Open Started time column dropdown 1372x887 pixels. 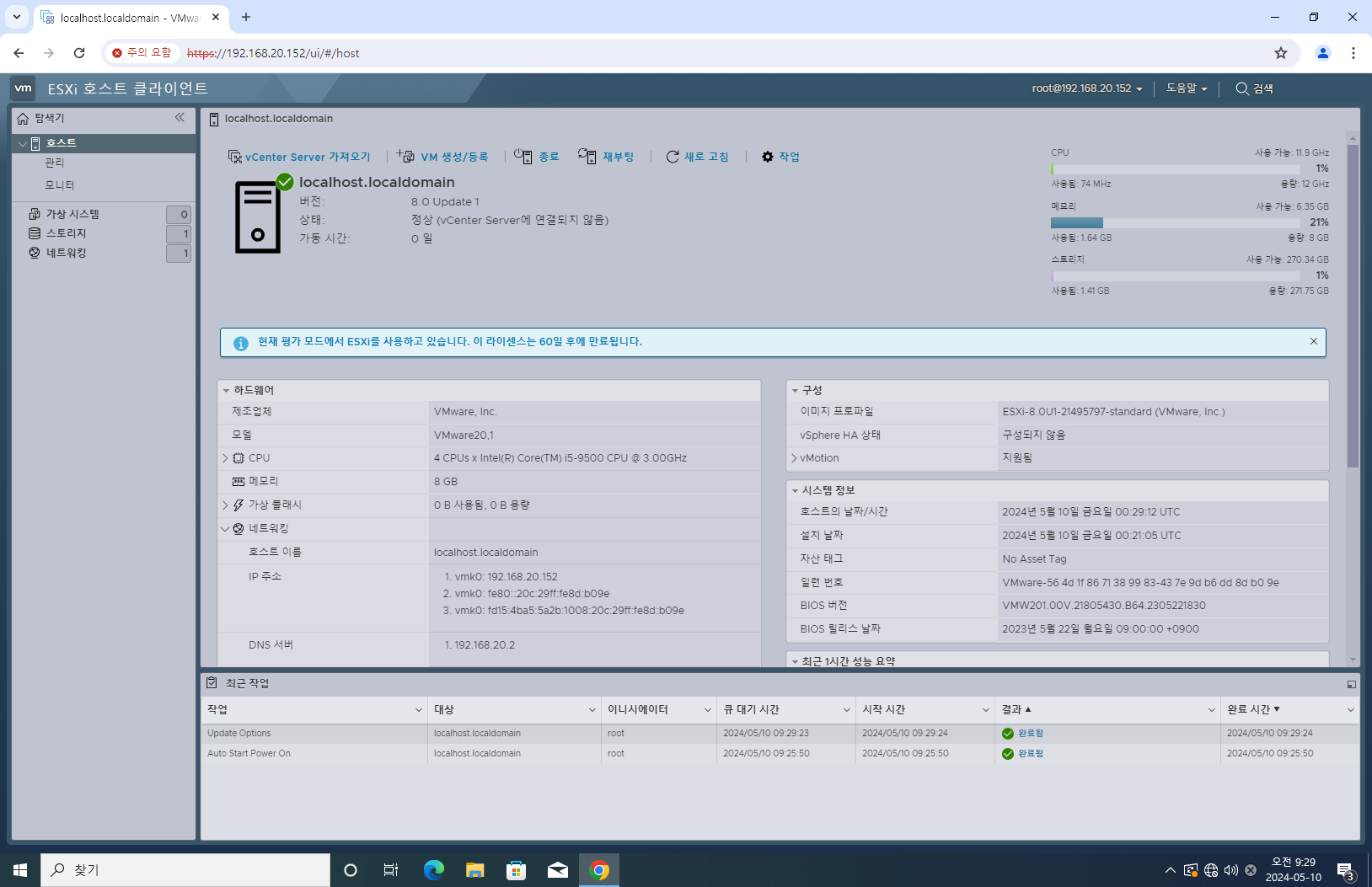[x=986, y=710]
